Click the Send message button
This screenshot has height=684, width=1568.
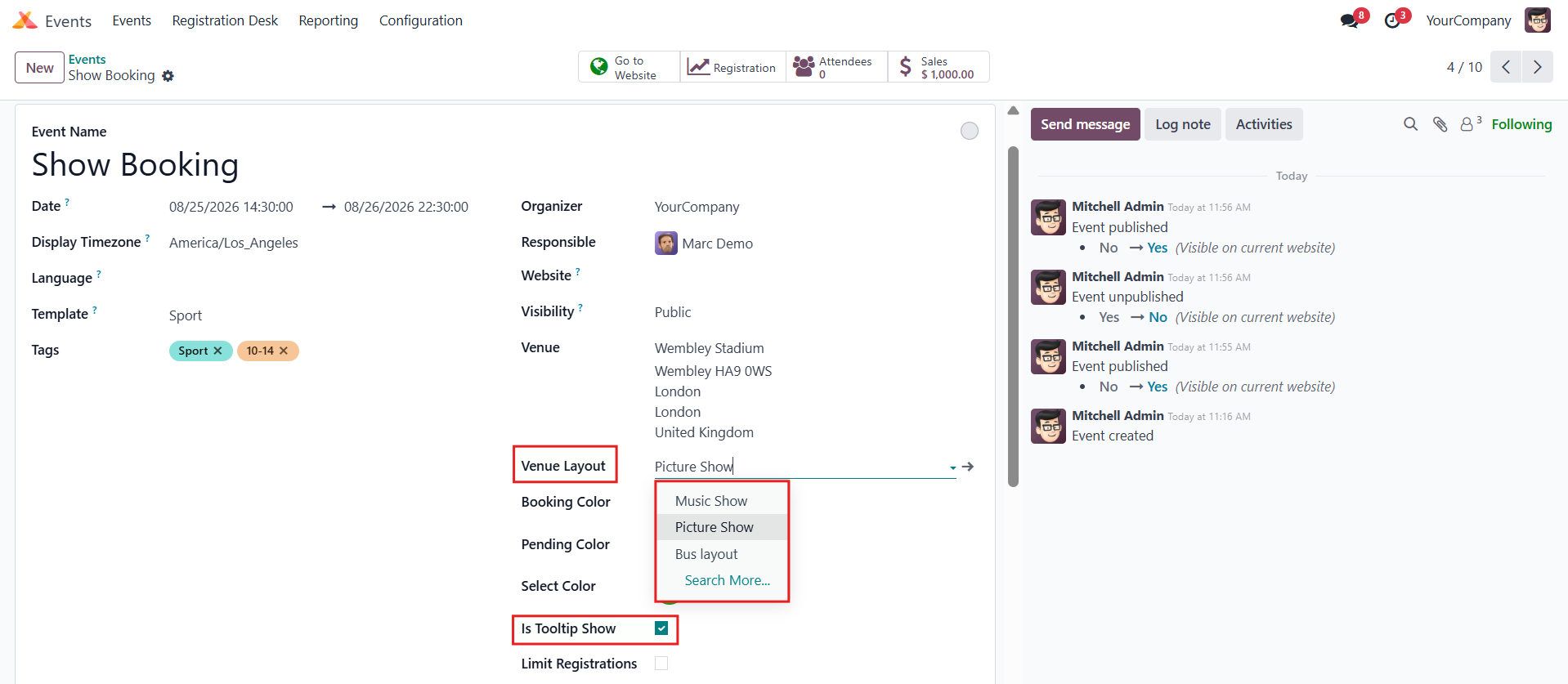[1085, 124]
